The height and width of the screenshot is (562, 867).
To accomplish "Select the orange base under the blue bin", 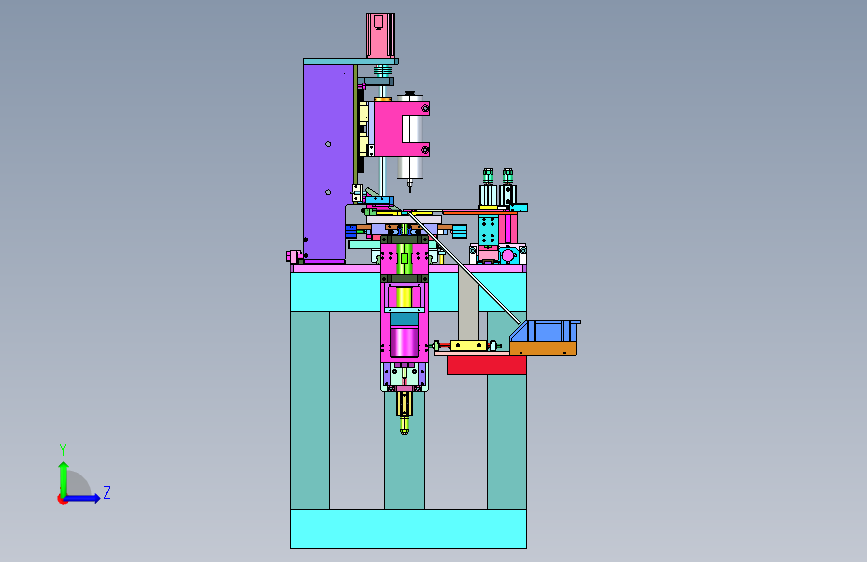I will coord(543,348).
